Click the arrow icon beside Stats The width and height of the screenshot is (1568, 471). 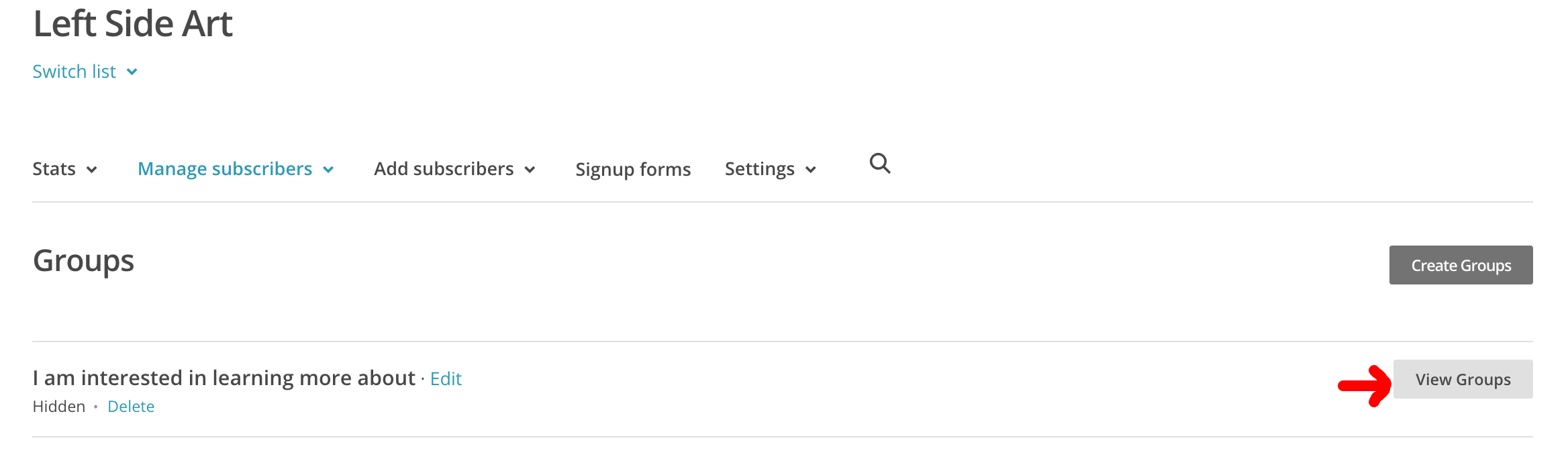(92, 170)
